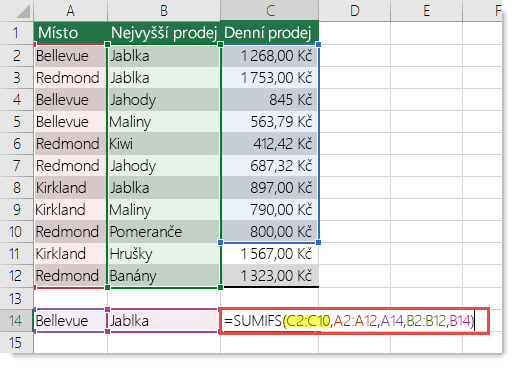Select cell B2 containing Jablka

tap(164, 56)
